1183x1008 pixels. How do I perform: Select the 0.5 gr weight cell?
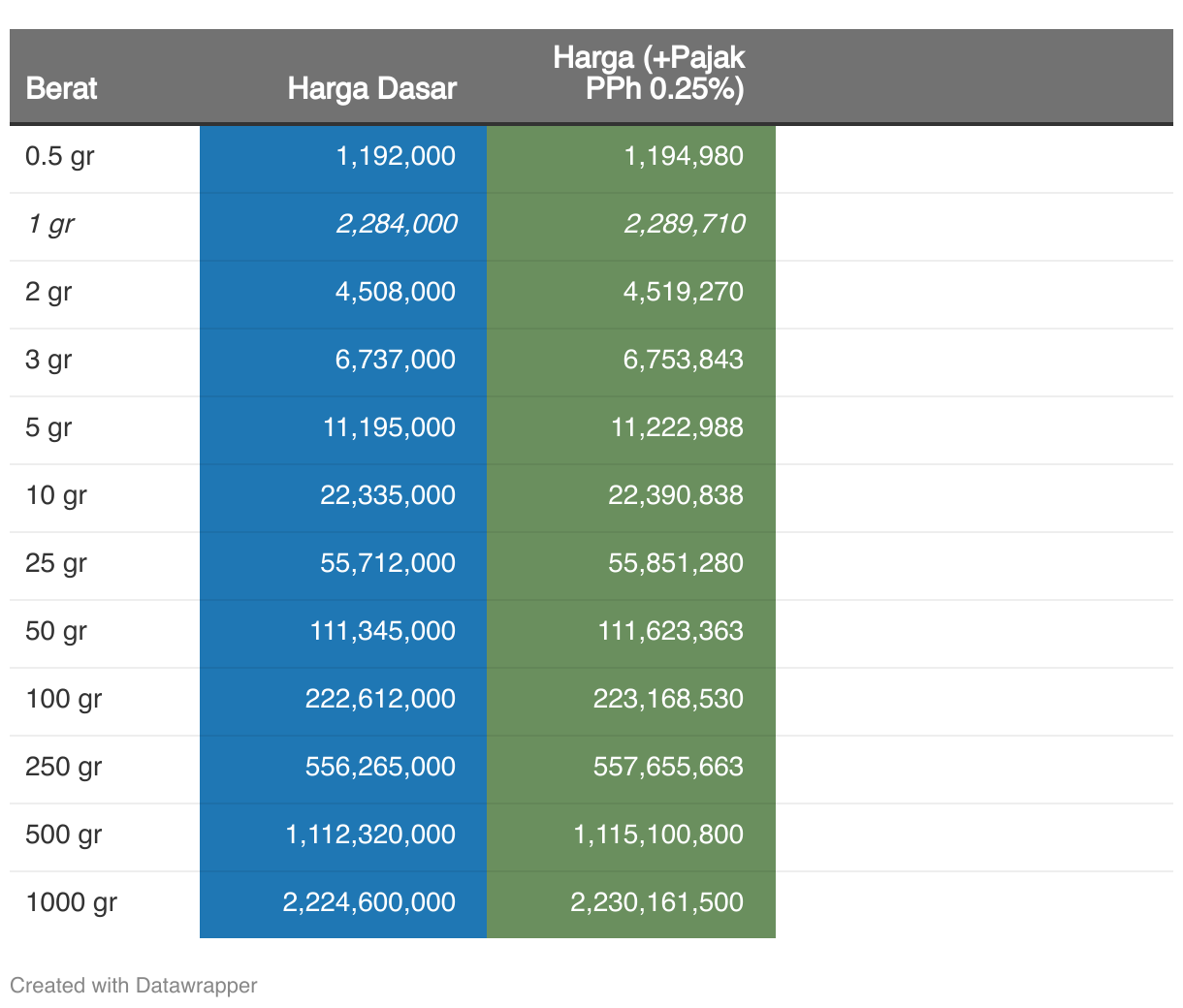60,156
